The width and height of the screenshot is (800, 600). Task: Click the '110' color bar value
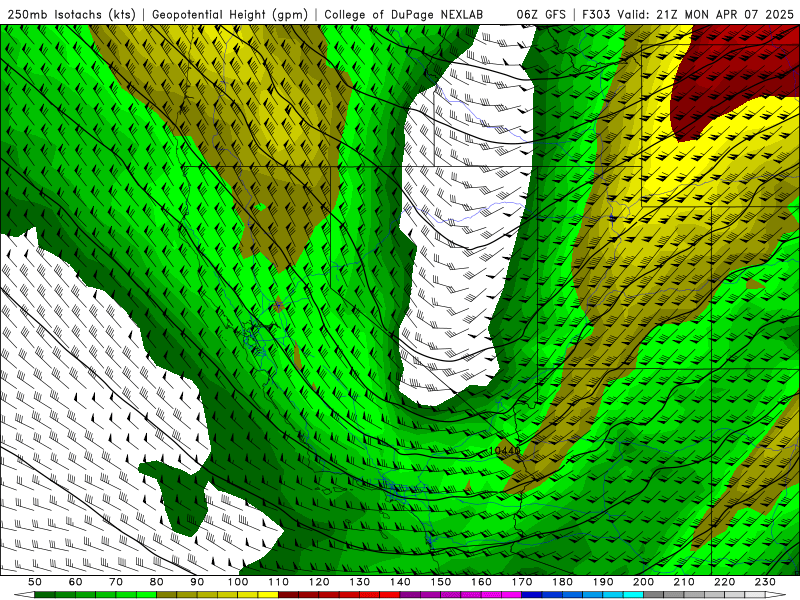tap(279, 582)
